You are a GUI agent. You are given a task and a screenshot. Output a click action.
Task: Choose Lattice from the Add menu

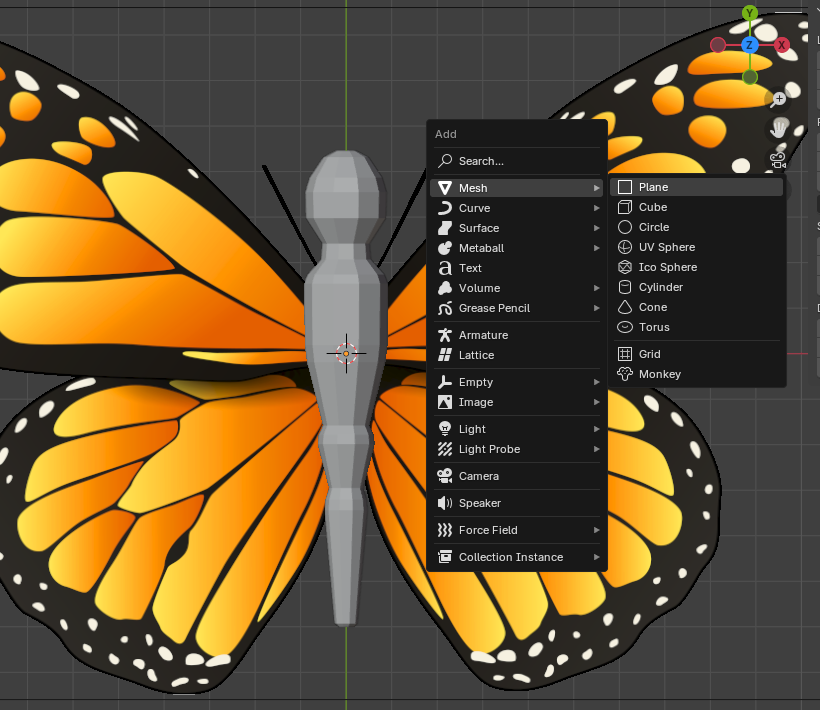[517, 355]
